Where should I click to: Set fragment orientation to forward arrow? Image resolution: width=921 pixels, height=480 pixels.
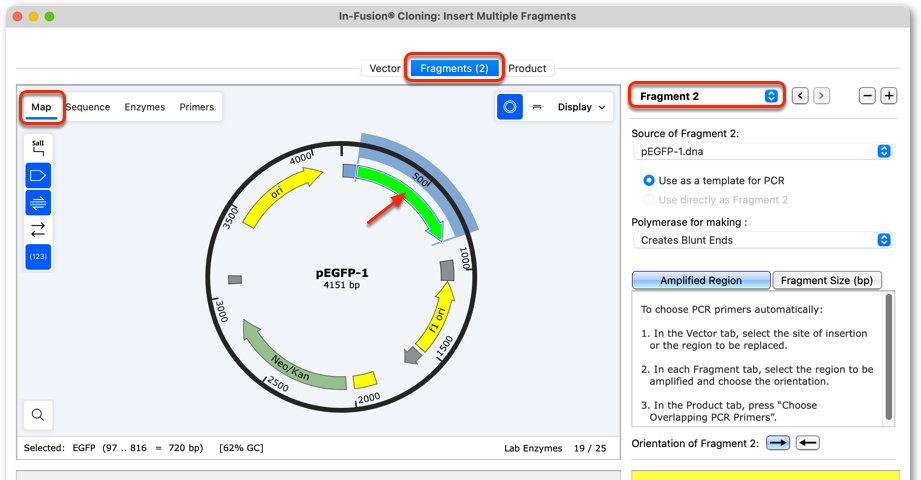pos(778,443)
